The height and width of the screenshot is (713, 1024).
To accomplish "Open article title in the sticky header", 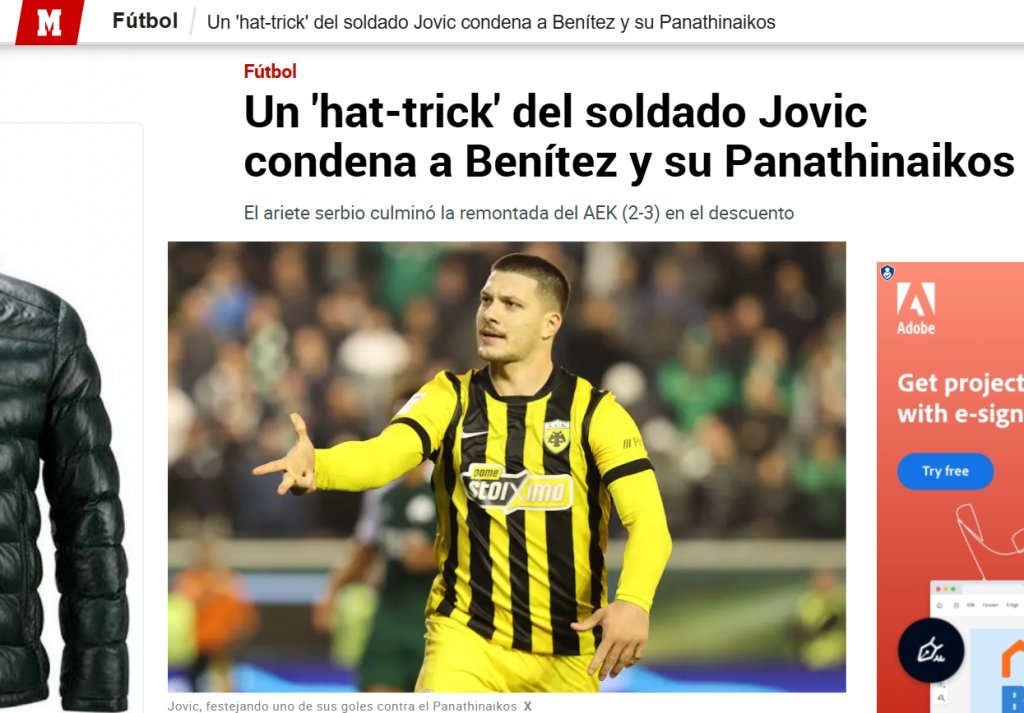I will click(x=491, y=22).
